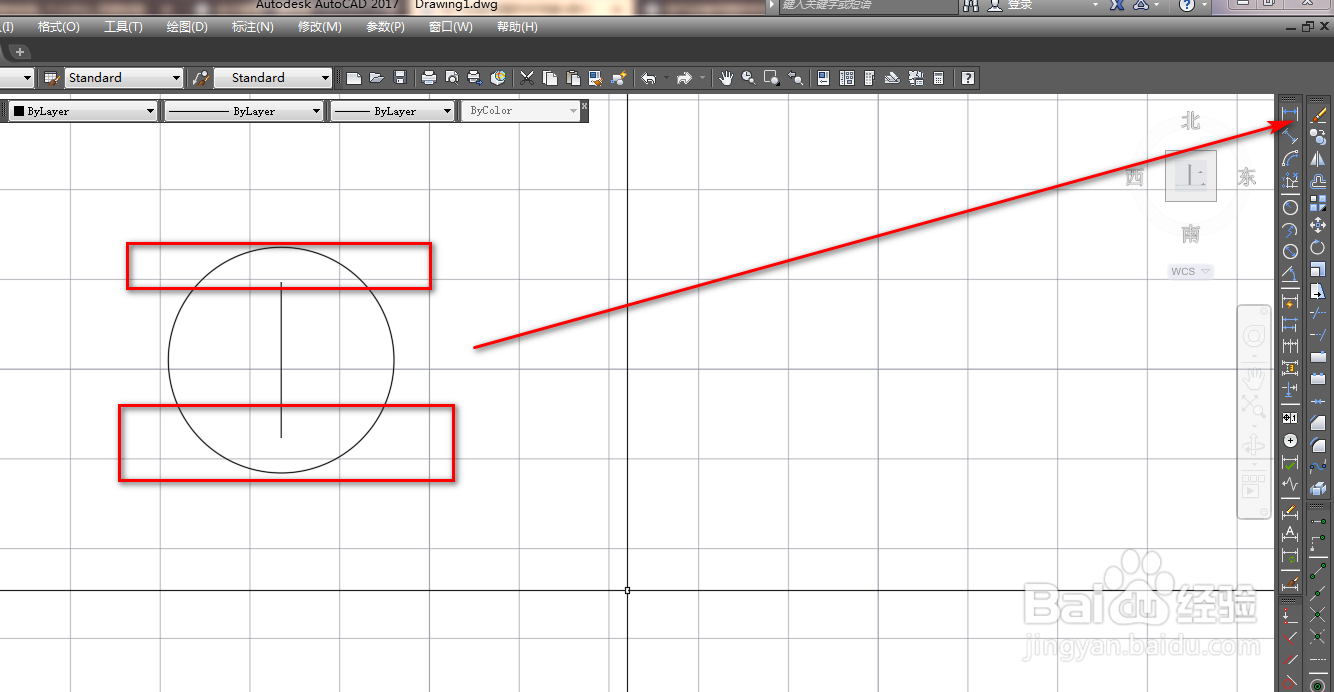The height and width of the screenshot is (692, 1334).
Task: Click the New drawing icon
Action: pyautogui.click(x=353, y=78)
